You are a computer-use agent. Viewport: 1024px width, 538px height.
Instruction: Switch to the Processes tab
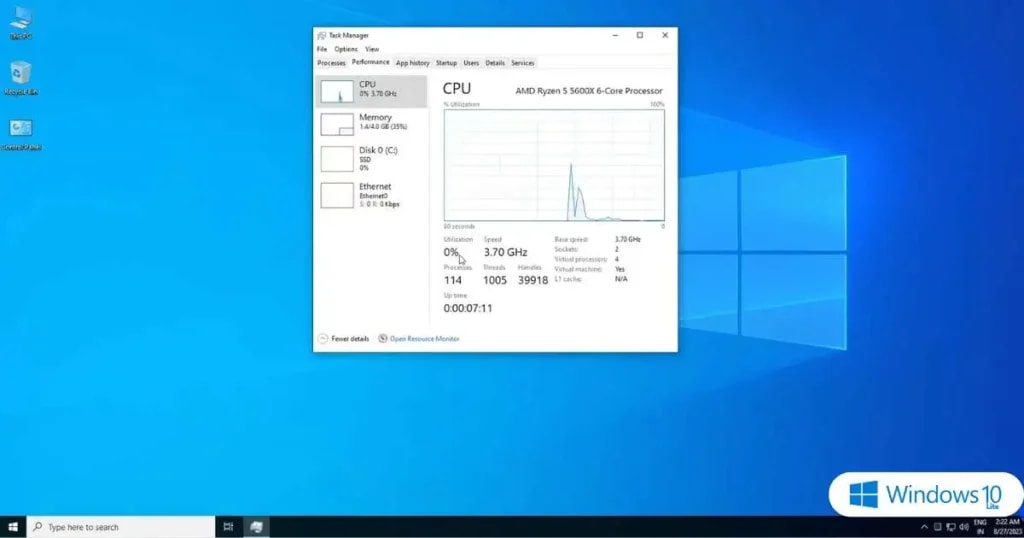pyautogui.click(x=331, y=63)
